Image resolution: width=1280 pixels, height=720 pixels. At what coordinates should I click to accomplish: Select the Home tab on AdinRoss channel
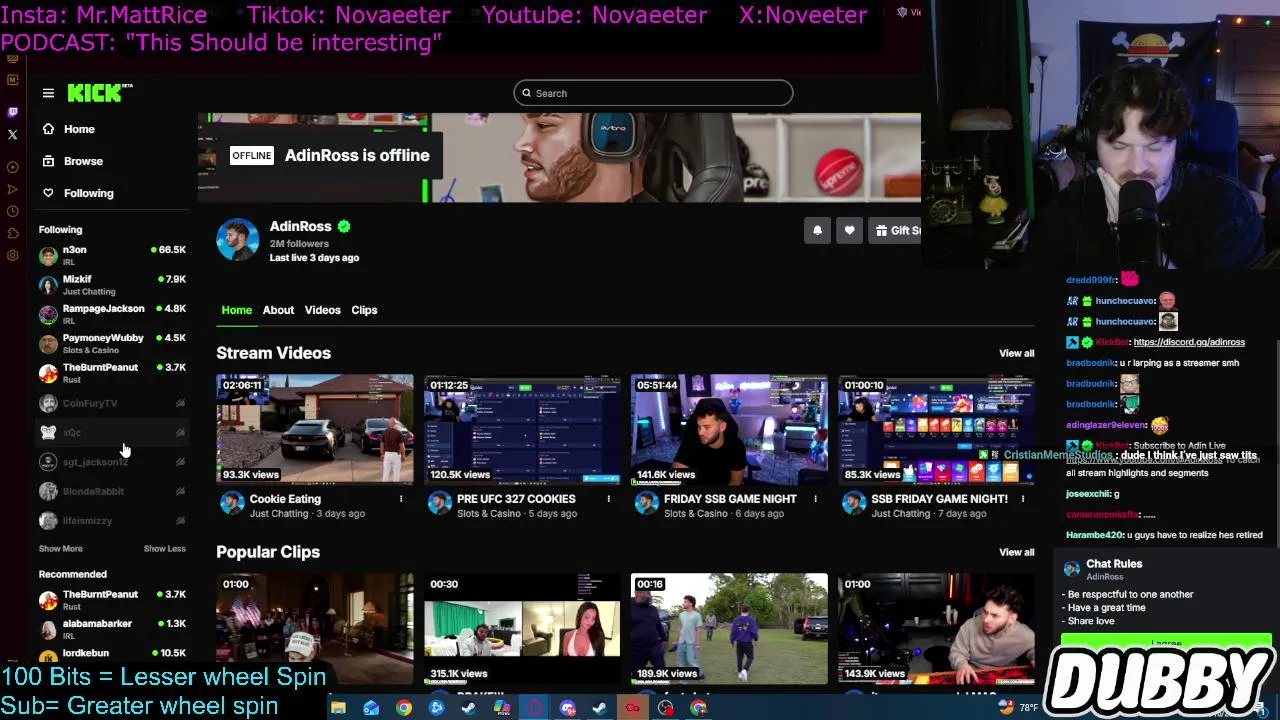click(237, 310)
